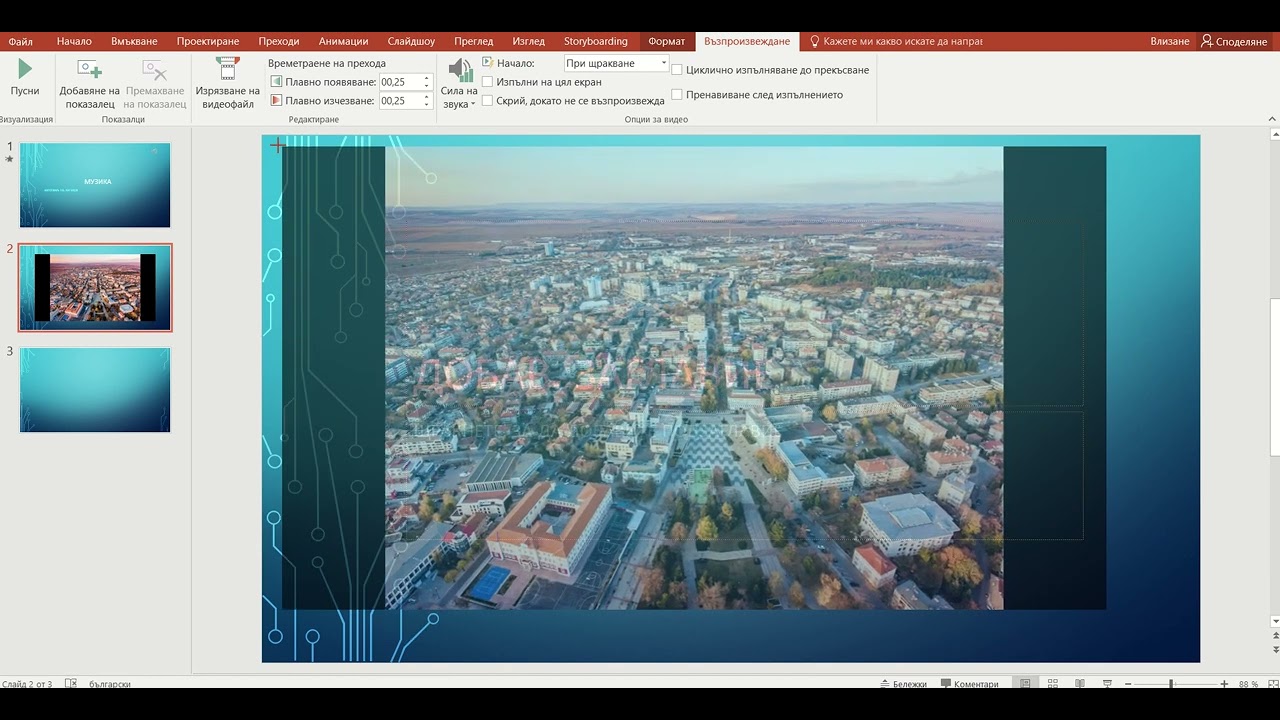Image resolution: width=1280 pixels, height=720 pixels.
Task: Switch to the Начало ribbon tab
Action: pos(74,42)
